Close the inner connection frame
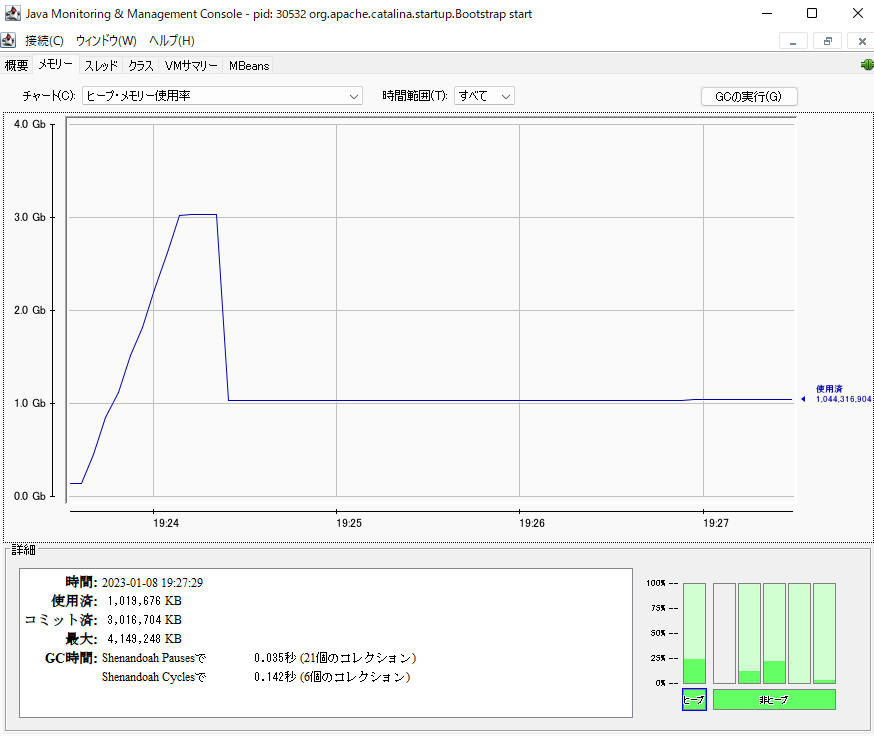This screenshot has width=874, height=736. click(861, 41)
